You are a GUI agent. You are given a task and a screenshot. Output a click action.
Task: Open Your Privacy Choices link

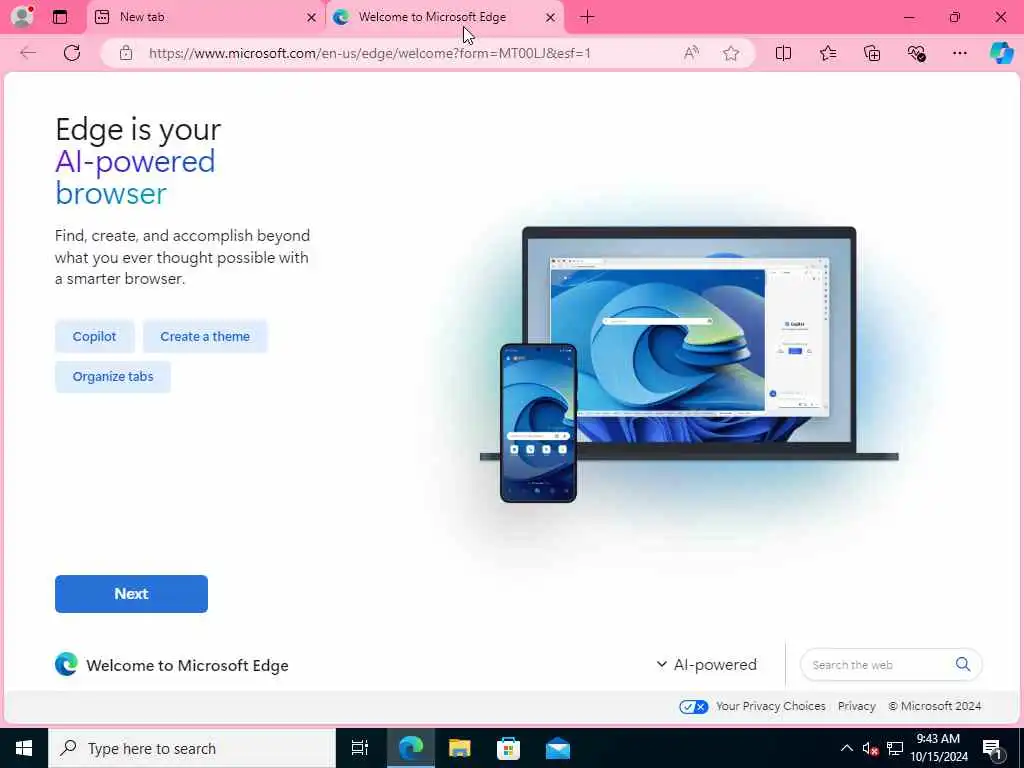771,706
